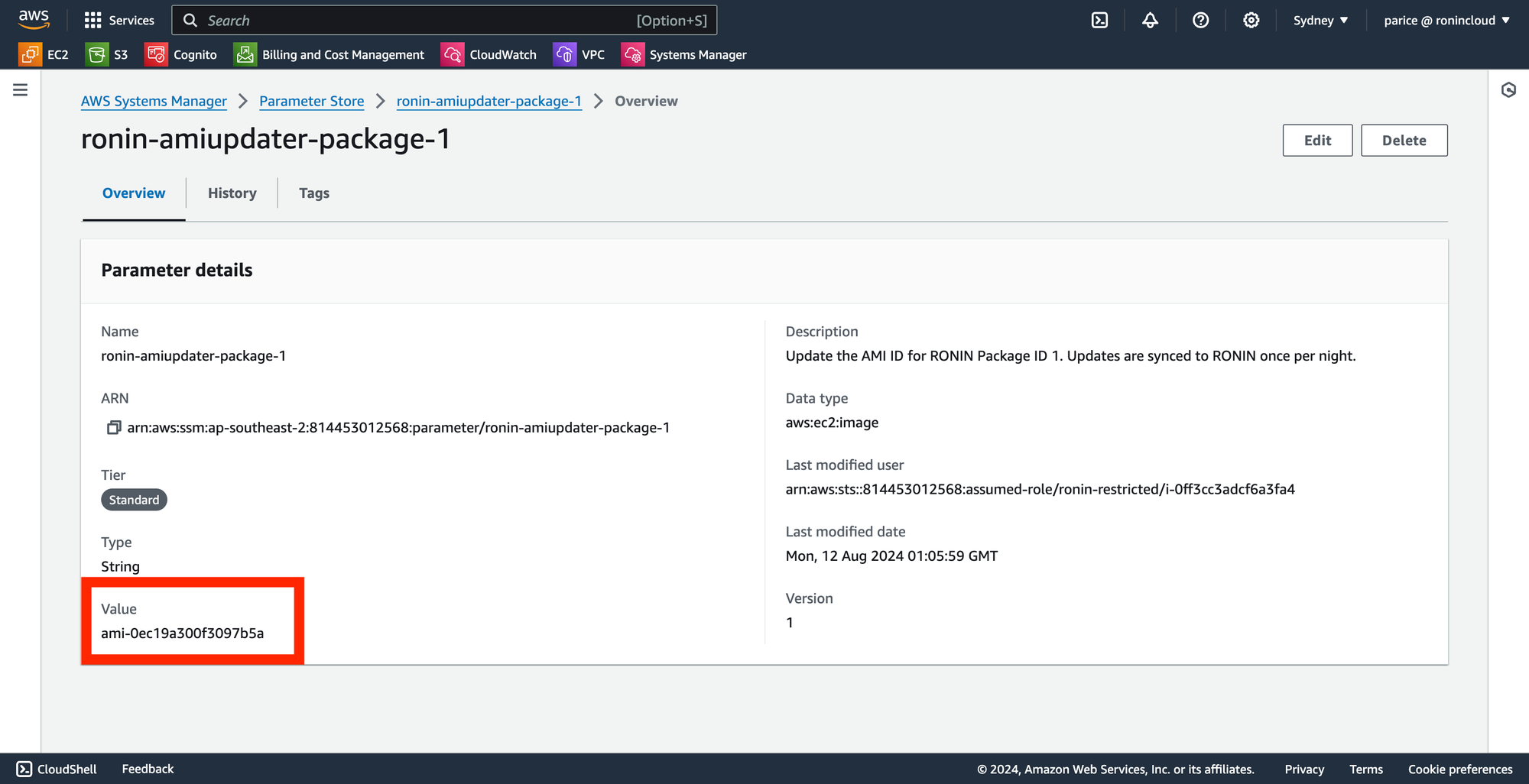Expand the side navigation hamburger menu

[x=21, y=90]
